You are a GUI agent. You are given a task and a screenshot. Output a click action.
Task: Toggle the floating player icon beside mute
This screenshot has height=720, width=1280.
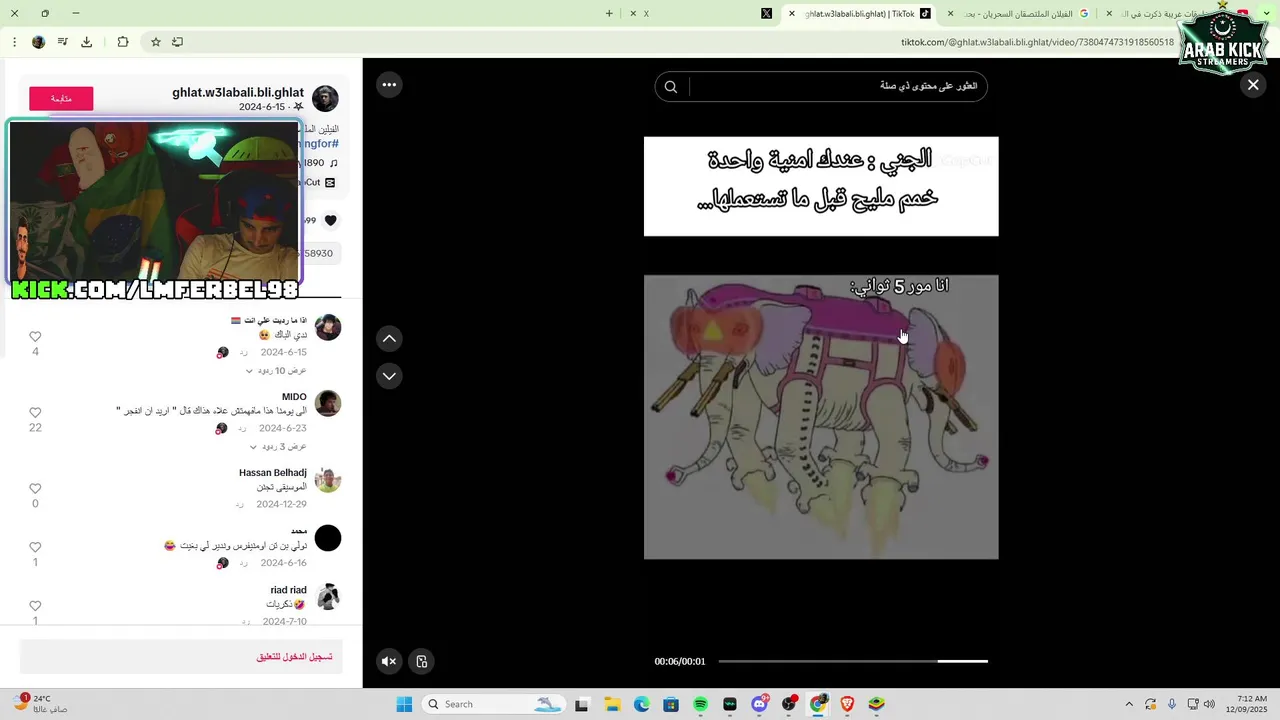click(422, 661)
